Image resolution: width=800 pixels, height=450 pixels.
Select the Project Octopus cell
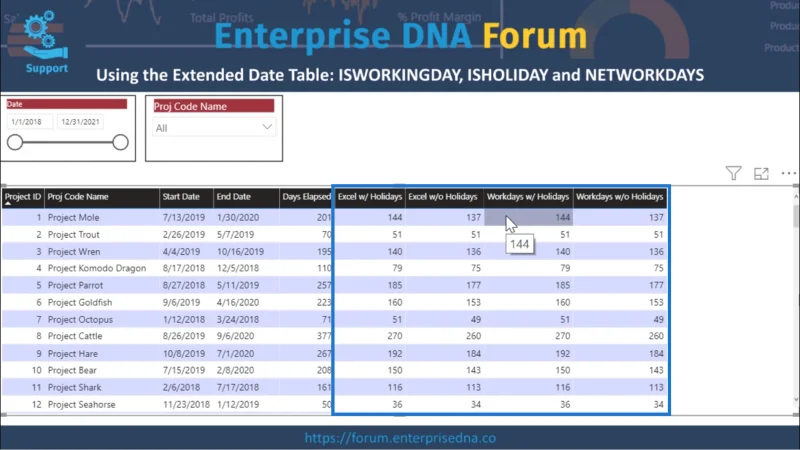point(80,319)
